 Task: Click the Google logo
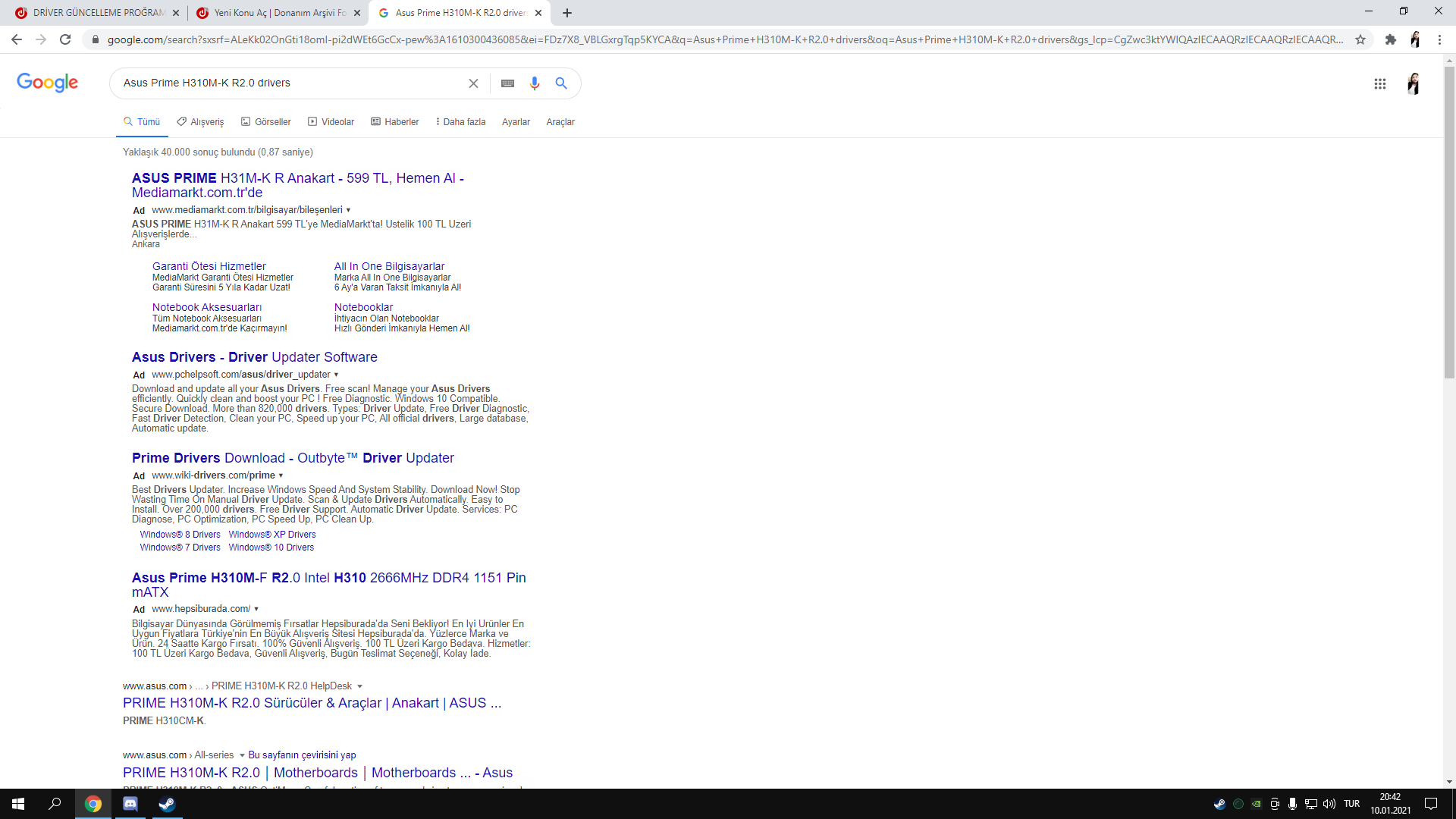(47, 83)
